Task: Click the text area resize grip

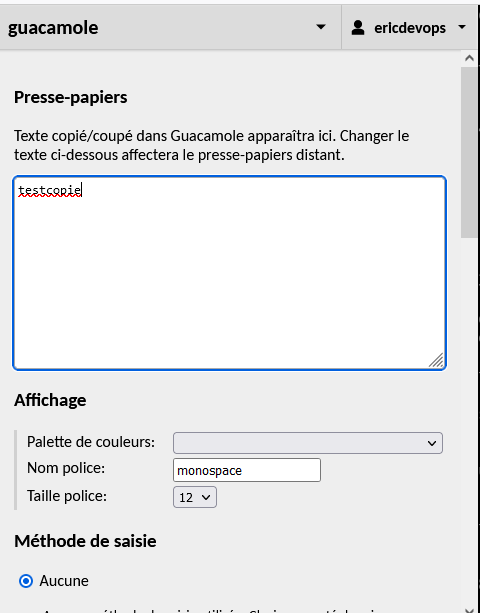Action: (x=436, y=360)
